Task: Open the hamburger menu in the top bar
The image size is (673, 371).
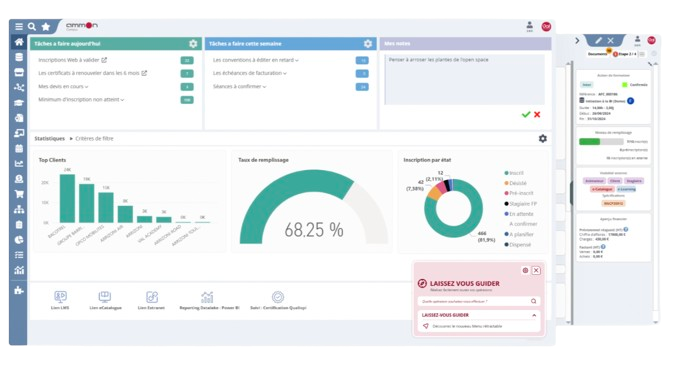Action: click(19, 27)
